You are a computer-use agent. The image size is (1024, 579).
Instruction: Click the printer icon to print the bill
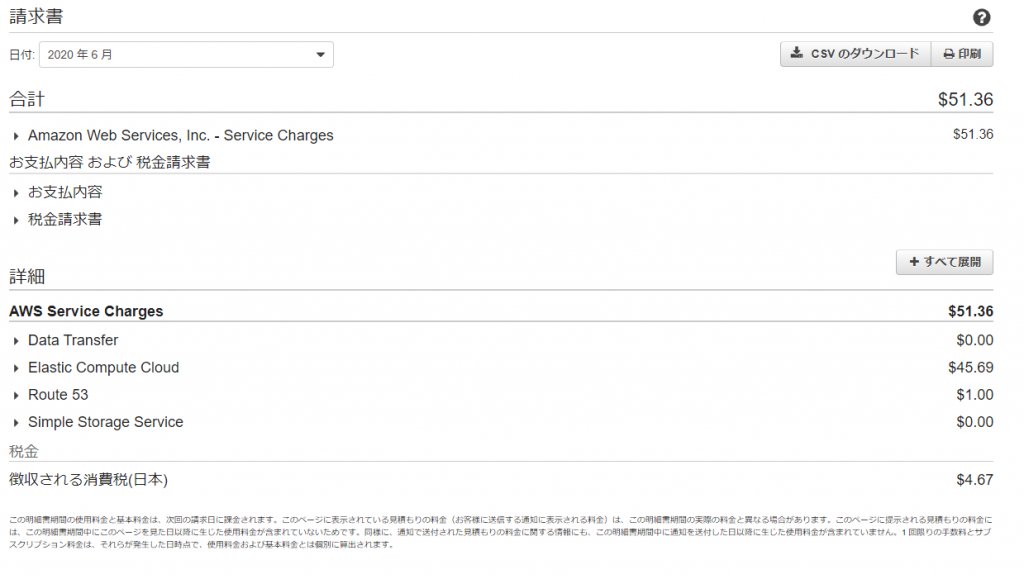(x=948, y=54)
